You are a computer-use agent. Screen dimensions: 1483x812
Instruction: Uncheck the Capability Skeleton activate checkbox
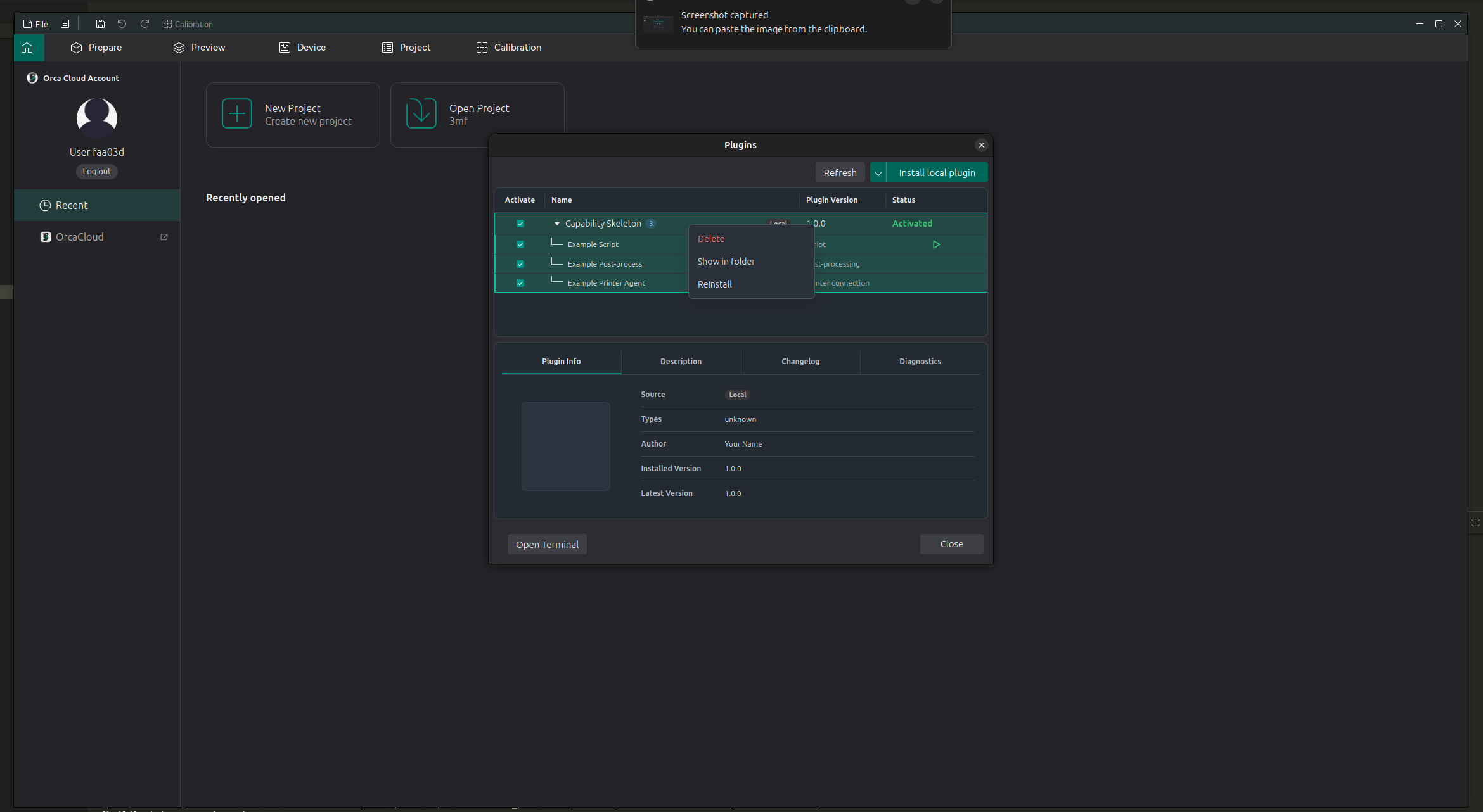point(520,224)
